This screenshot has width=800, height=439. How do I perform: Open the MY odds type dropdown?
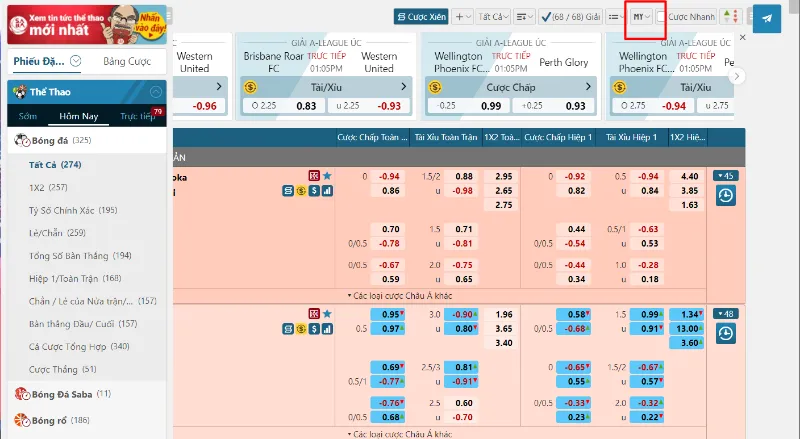pos(641,17)
